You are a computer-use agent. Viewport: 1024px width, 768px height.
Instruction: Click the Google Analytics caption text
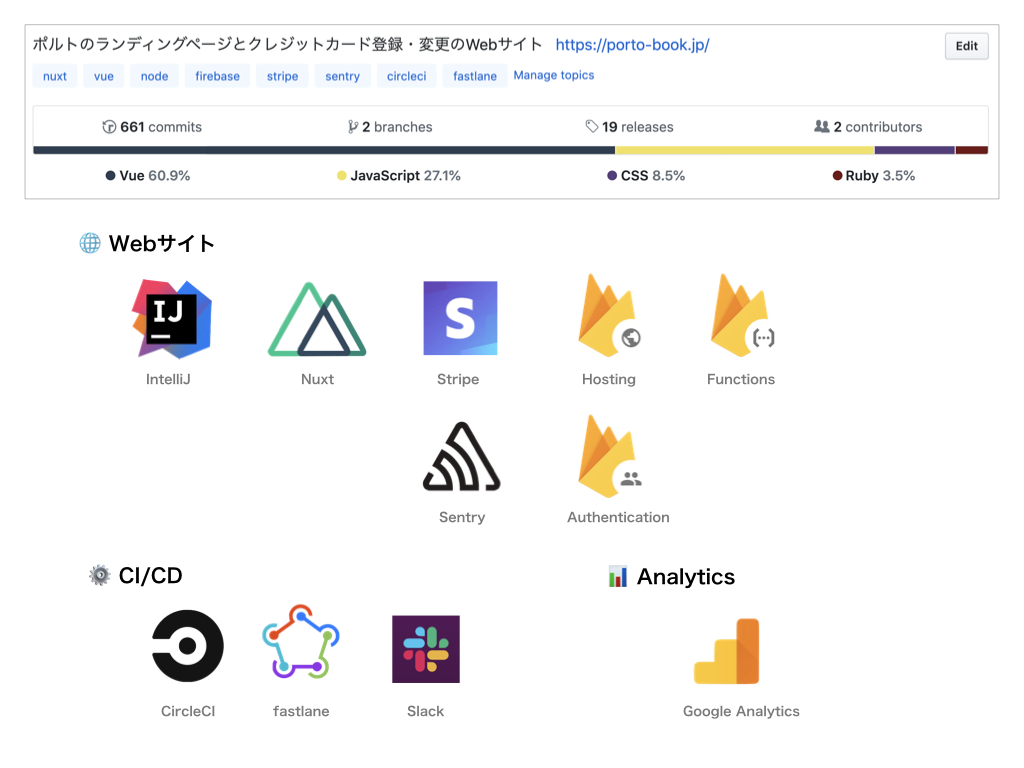(741, 711)
